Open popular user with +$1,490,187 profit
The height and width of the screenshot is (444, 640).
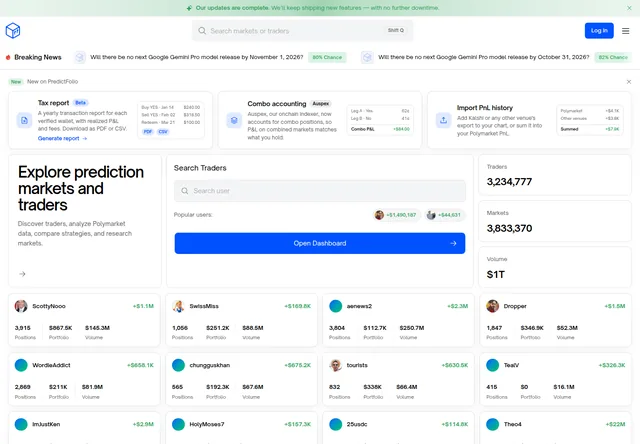pos(396,215)
